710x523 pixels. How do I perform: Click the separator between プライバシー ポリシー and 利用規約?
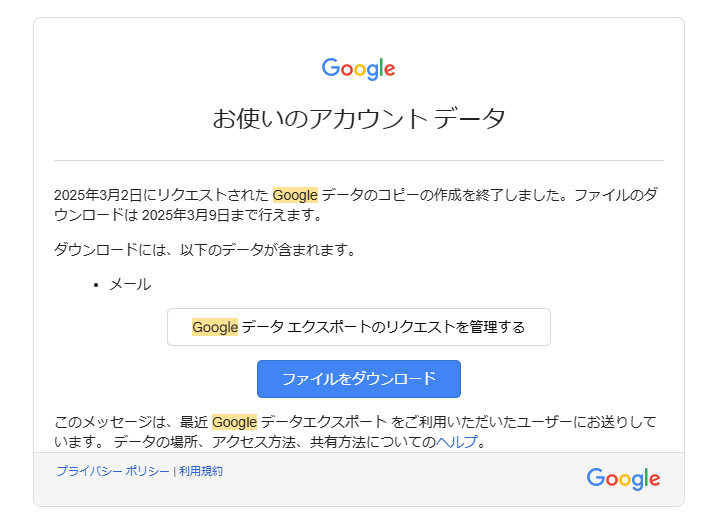click(174, 472)
